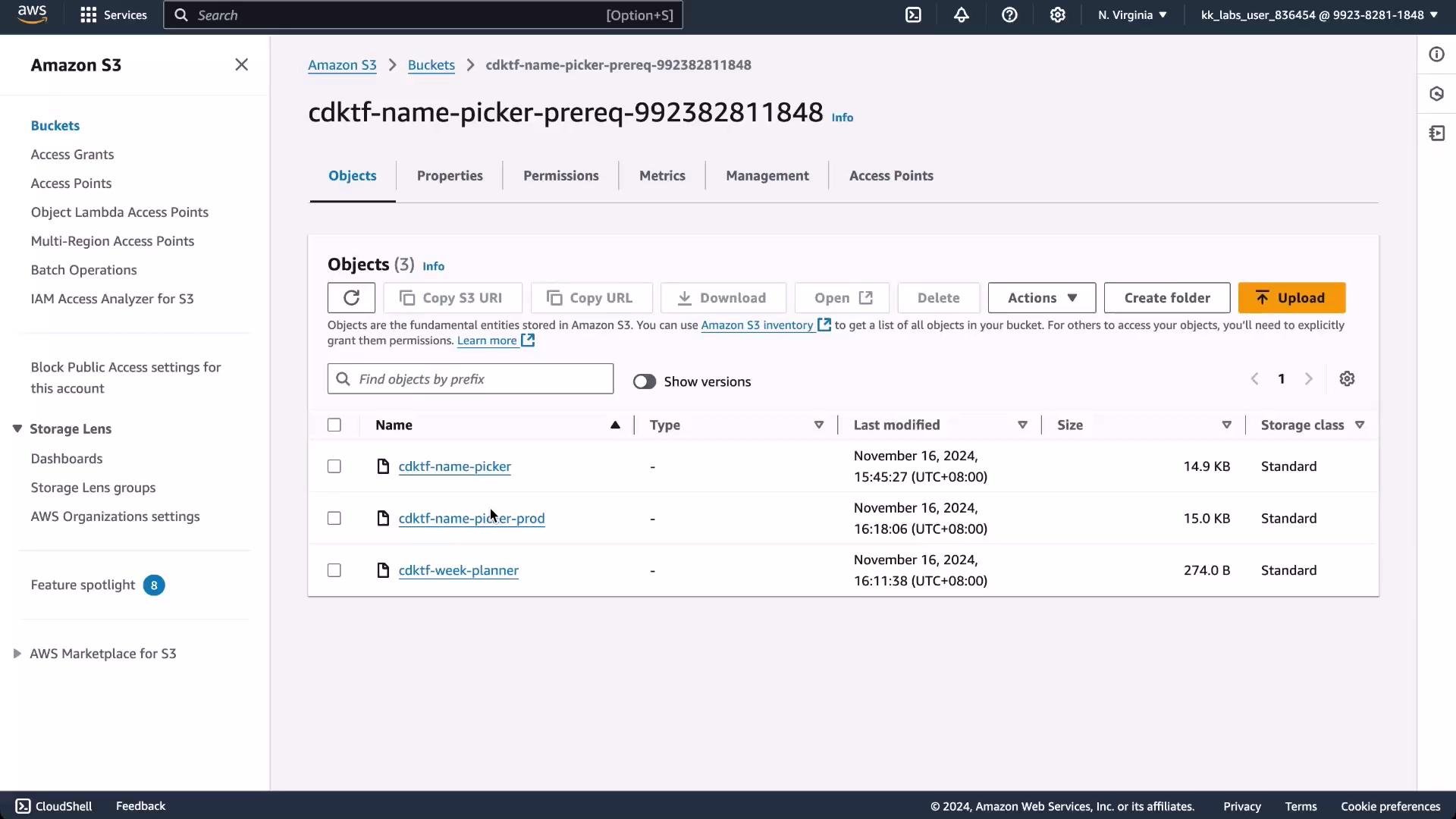Check the cdktf-week-planner row checkbox

point(334,570)
